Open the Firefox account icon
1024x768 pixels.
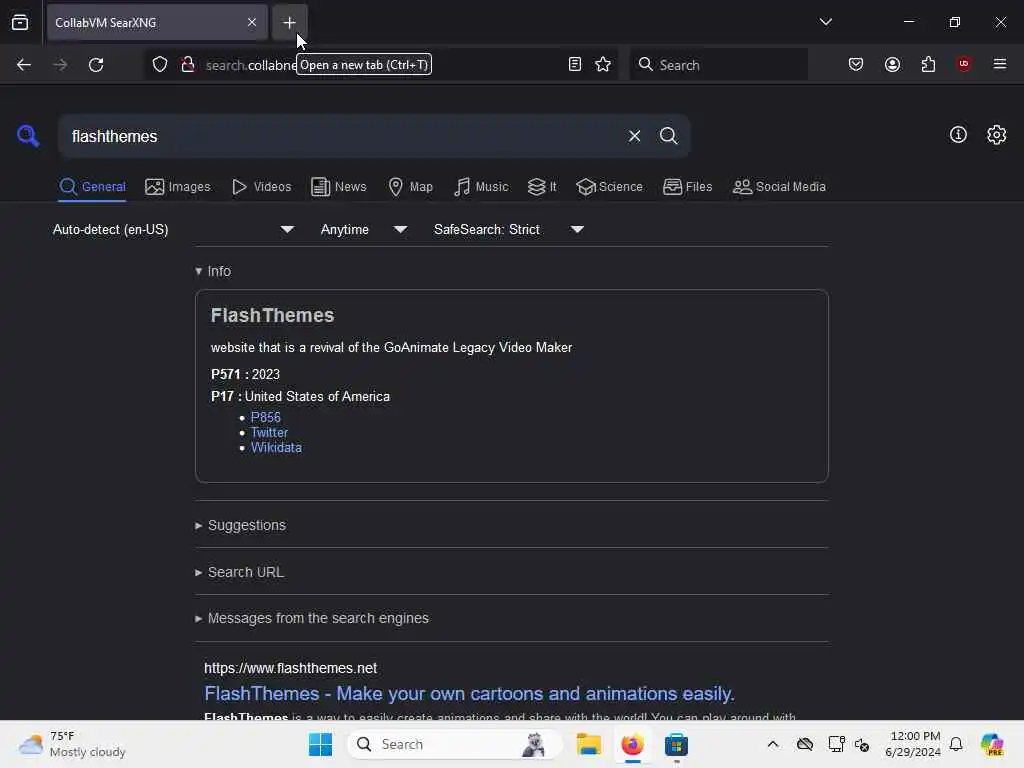click(x=892, y=65)
